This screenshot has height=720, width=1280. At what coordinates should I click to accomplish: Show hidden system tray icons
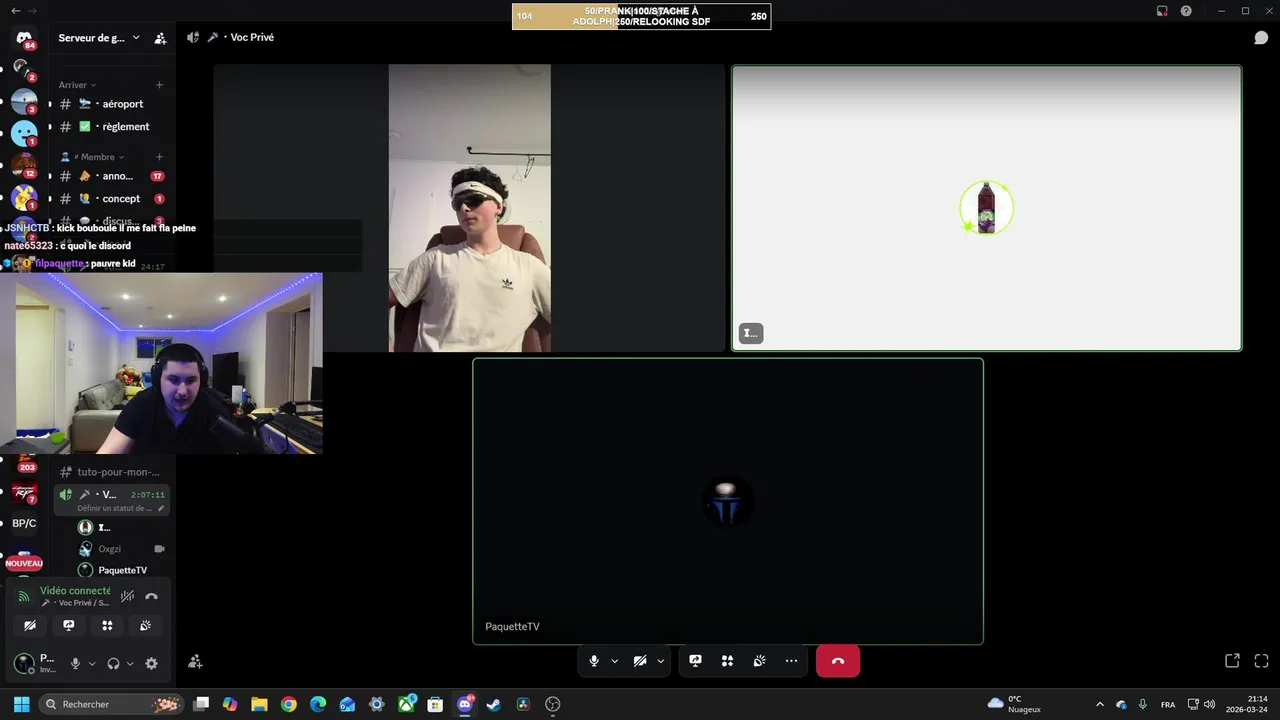1100,704
